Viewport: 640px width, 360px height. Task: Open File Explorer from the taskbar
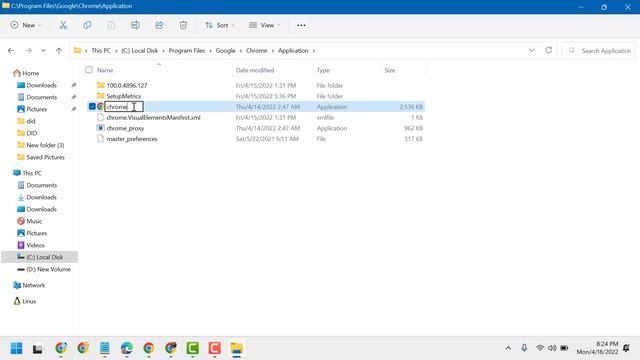click(236, 348)
